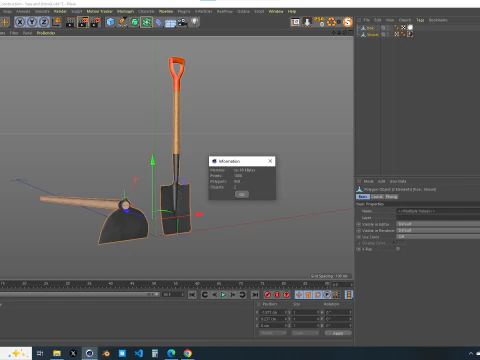The width and height of the screenshot is (480, 360).
Task: Toggle Rotation keyframe recording
Action: (x=318, y=295)
